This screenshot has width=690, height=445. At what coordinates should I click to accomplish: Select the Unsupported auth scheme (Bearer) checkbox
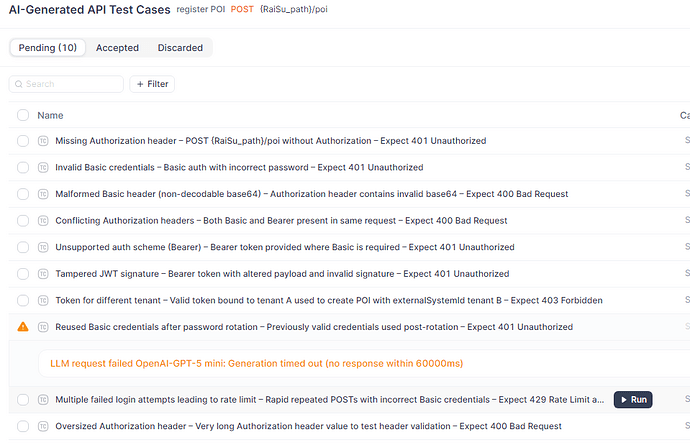pos(23,247)
